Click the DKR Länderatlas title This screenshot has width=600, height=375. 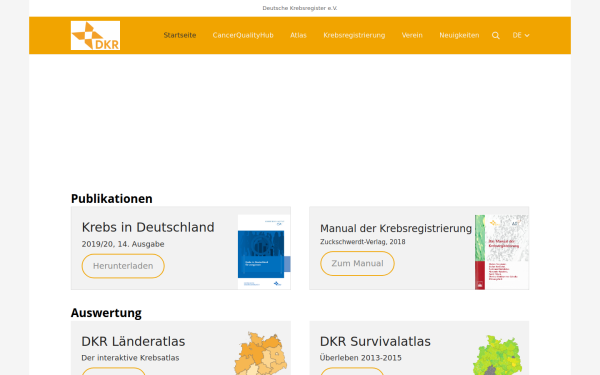point(133,341)
